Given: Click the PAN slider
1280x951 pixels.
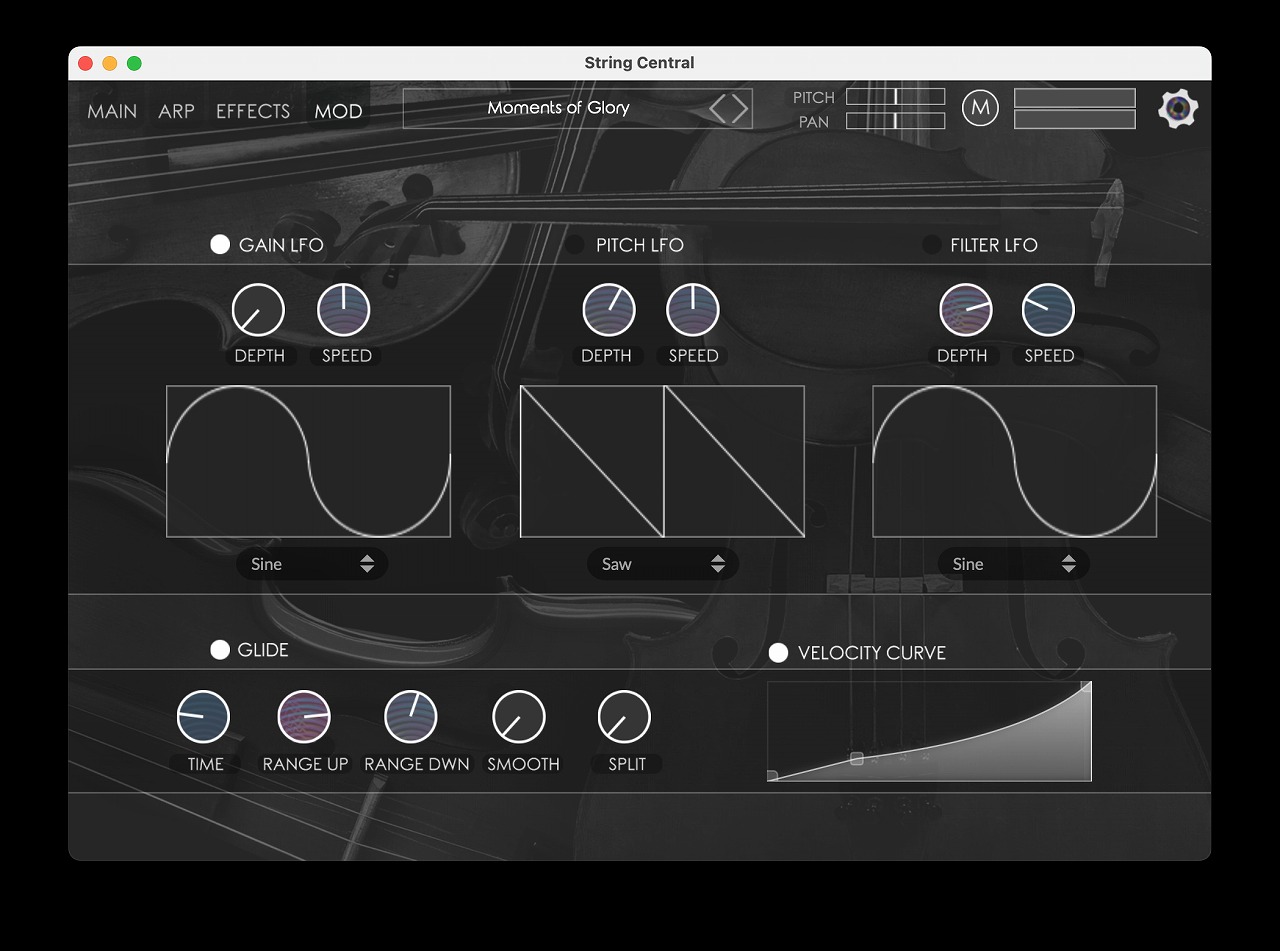Looking at the screenshot, I should point(895,121).
